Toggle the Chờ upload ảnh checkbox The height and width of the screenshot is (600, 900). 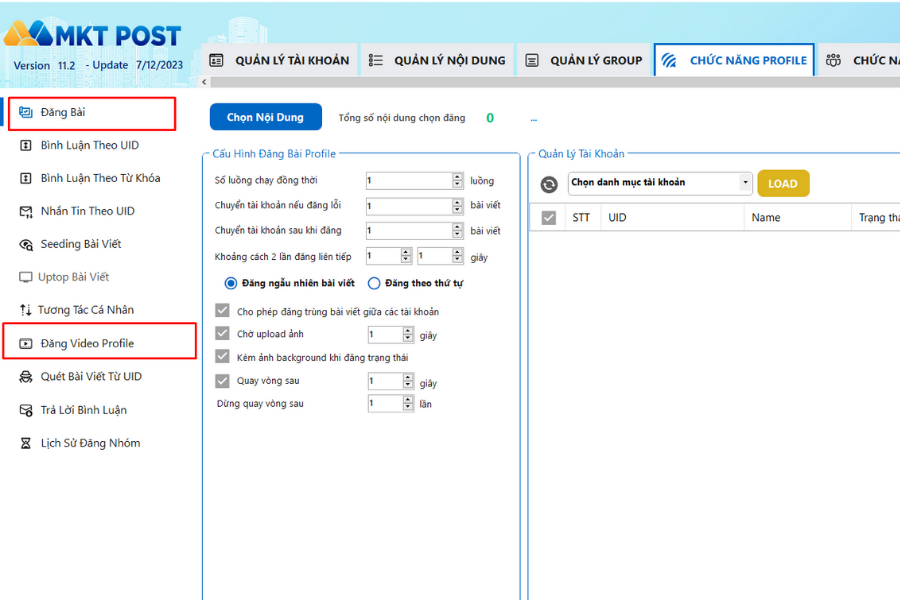click(x=223, y=334)
